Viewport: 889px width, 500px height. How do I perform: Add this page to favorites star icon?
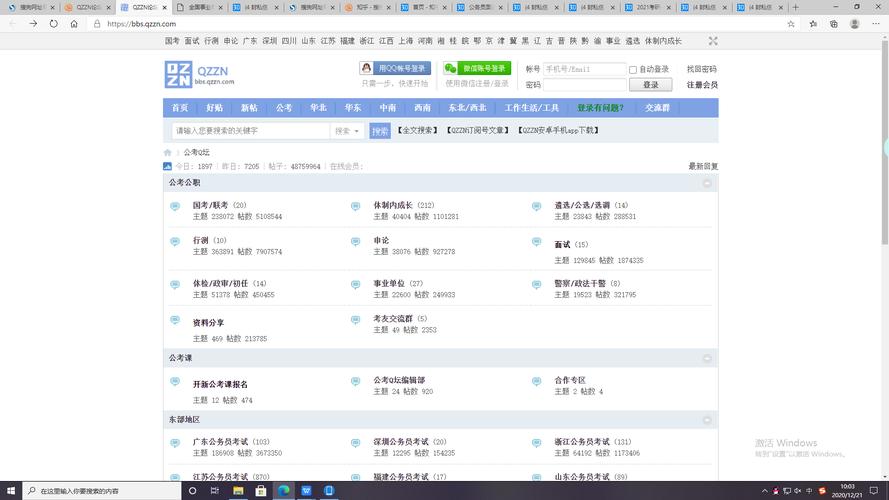click(x=791, y=24)
